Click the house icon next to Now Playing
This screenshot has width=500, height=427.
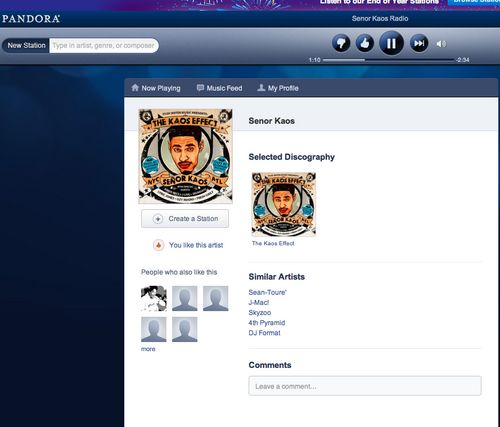(135, 88)
